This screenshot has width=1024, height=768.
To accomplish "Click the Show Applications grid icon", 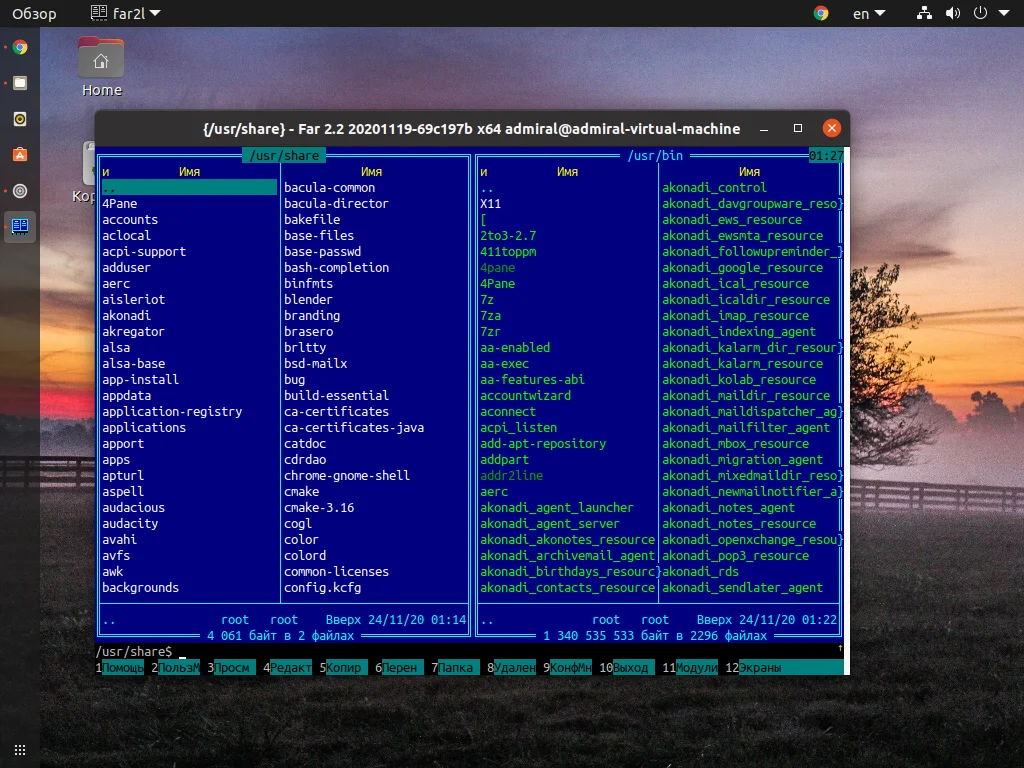I will [19, 748].
